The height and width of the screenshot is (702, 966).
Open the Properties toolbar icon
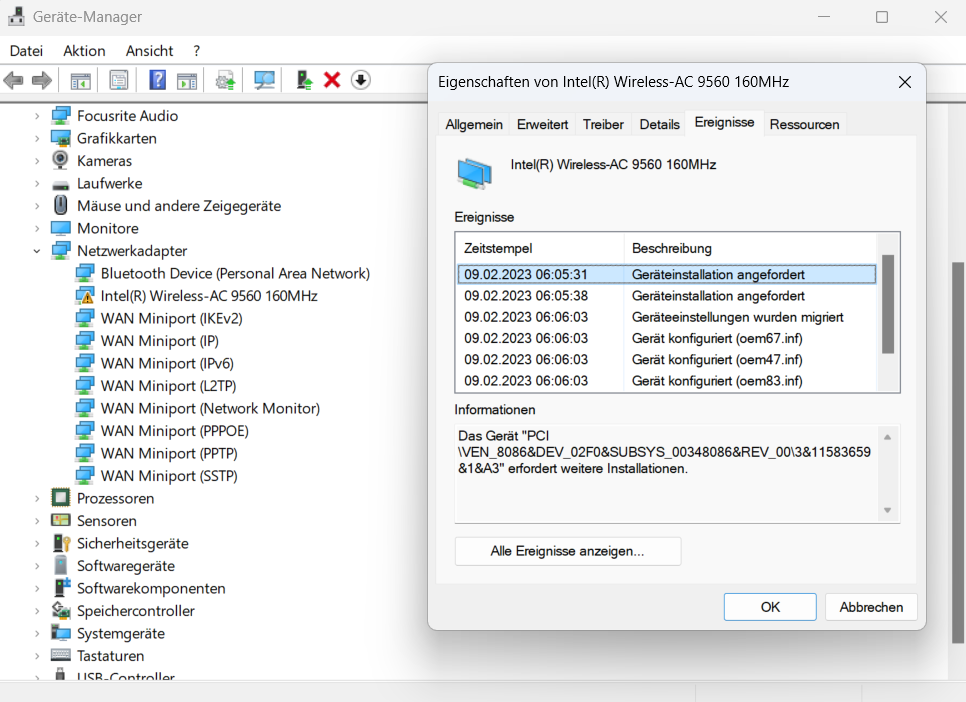point(118,80)
